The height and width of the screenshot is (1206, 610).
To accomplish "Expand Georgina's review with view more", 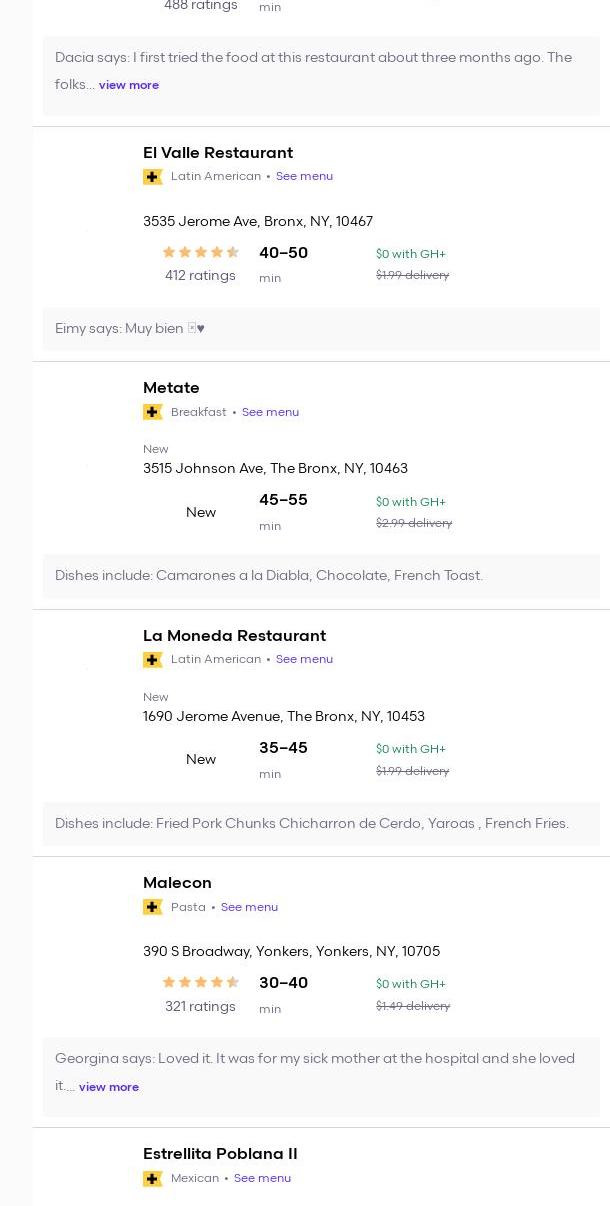I will coord(109,1087).
